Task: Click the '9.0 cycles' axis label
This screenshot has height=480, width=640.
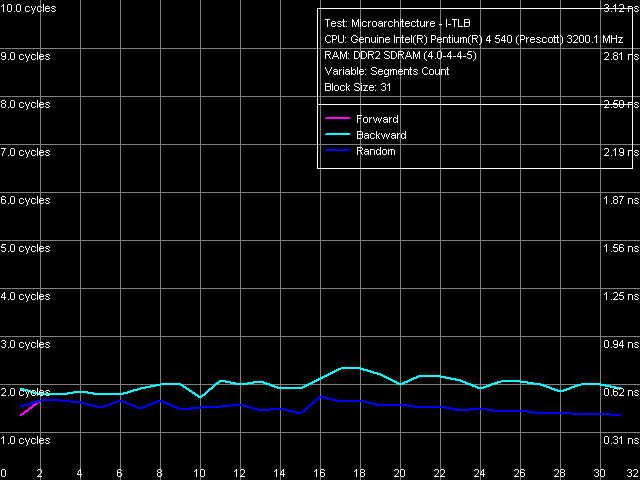Action: (x=25, y=56)
